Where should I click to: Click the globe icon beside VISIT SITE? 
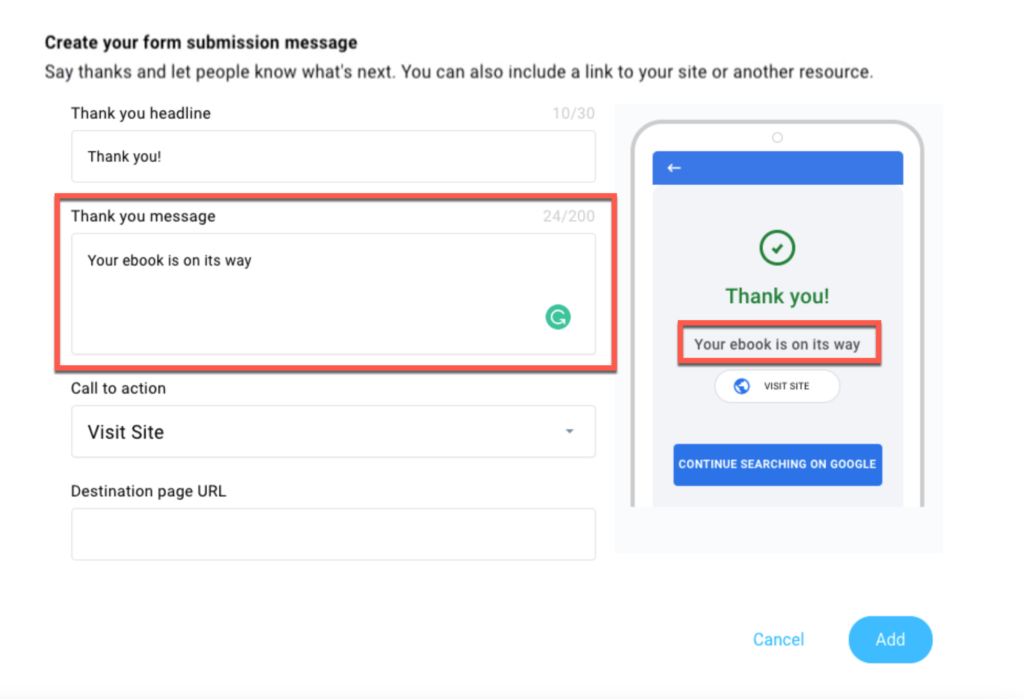(741, 386)
